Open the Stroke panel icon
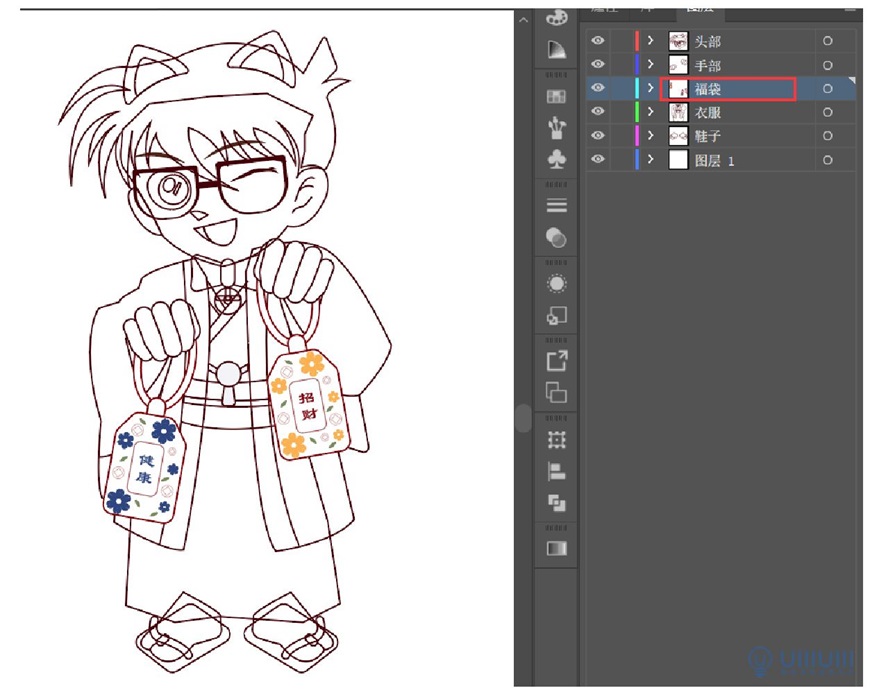870x695 pixels. click(x=557, y=205)
